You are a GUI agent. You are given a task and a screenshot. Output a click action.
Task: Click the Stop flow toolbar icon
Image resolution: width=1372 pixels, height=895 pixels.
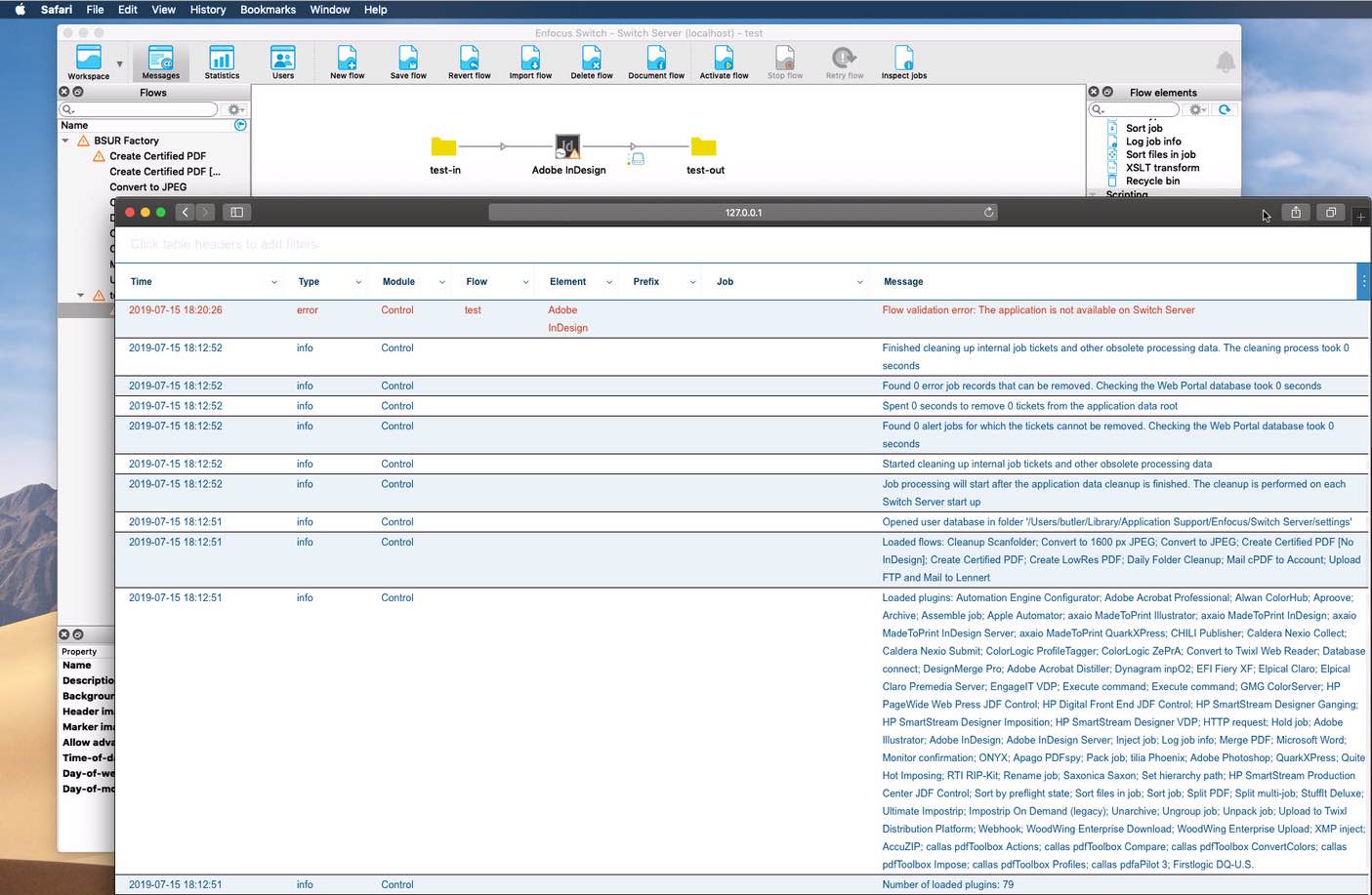point(785,61)
